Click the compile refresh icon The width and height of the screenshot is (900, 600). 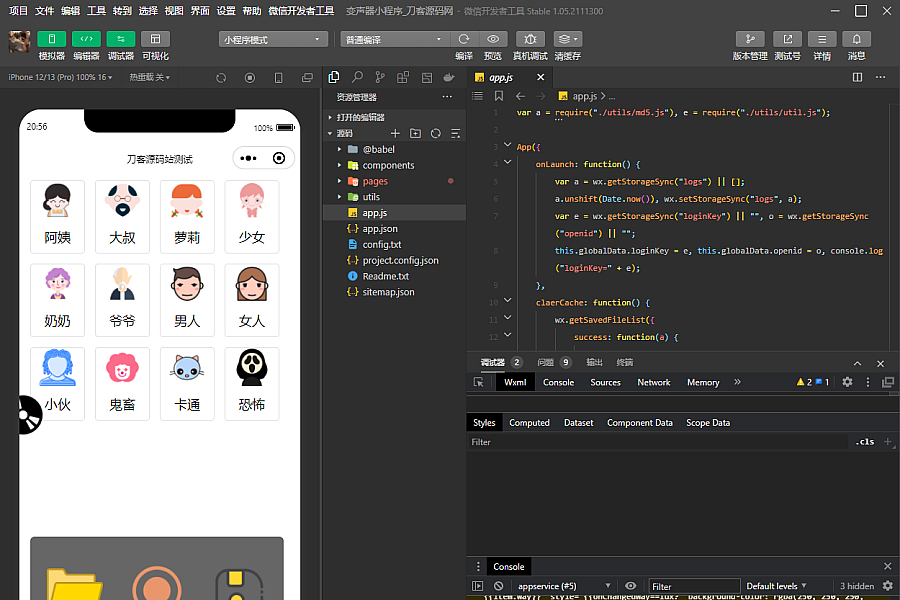coord(464,39)
